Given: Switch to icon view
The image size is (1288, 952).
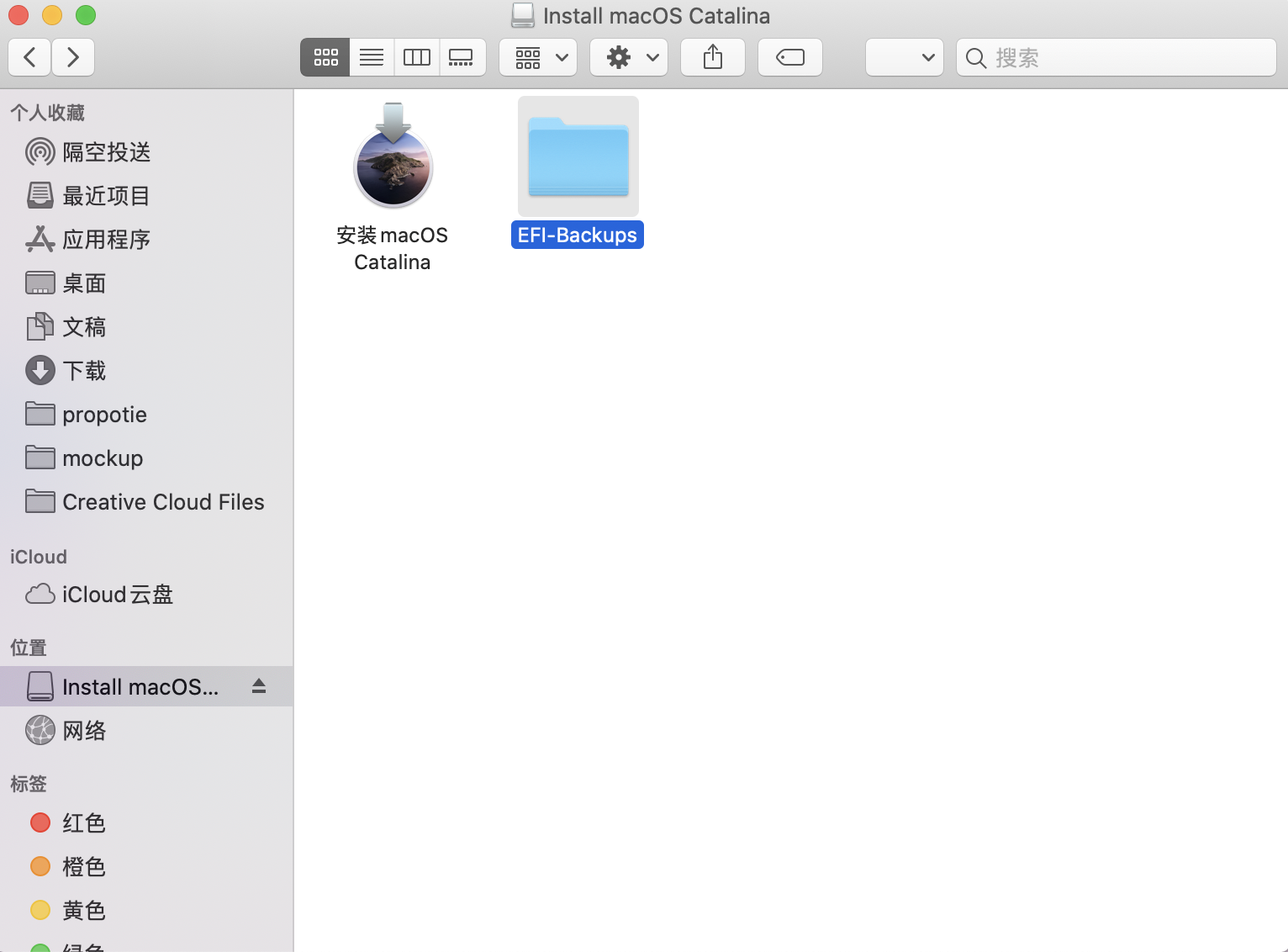Looking at the screenshot, I should 325,57.
